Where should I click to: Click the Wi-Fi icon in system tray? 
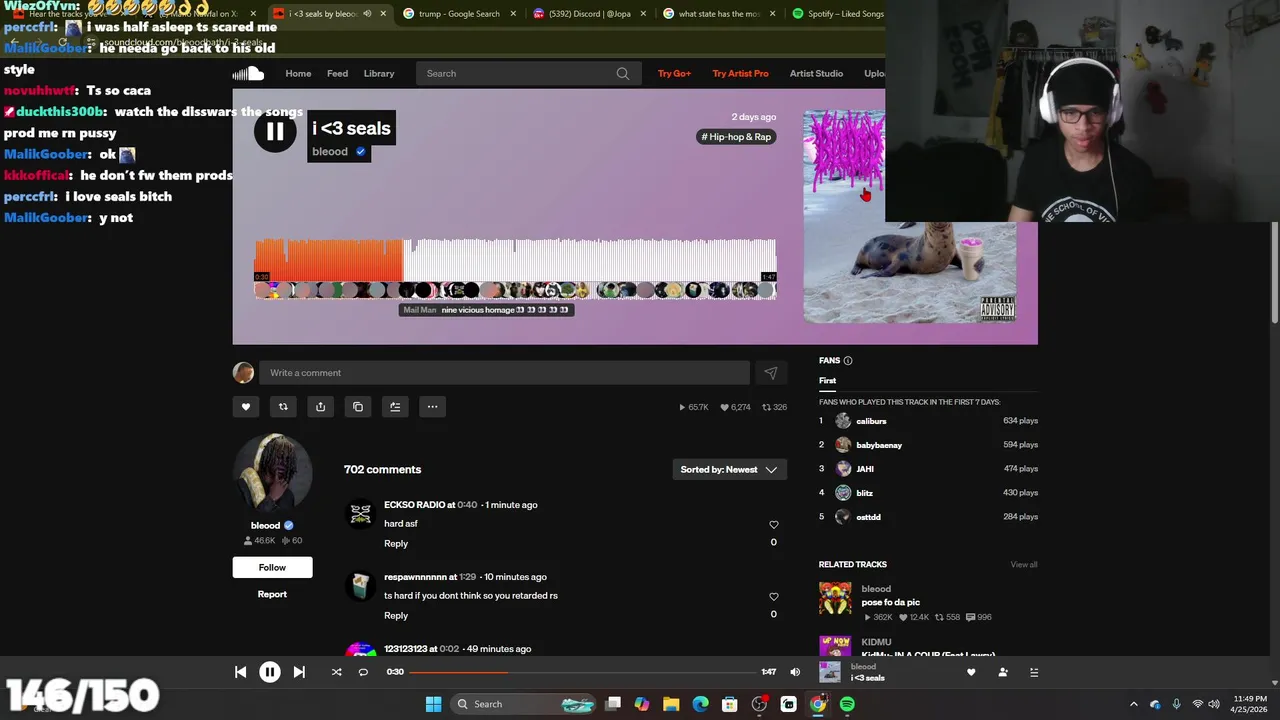[x=1197, y=704]
